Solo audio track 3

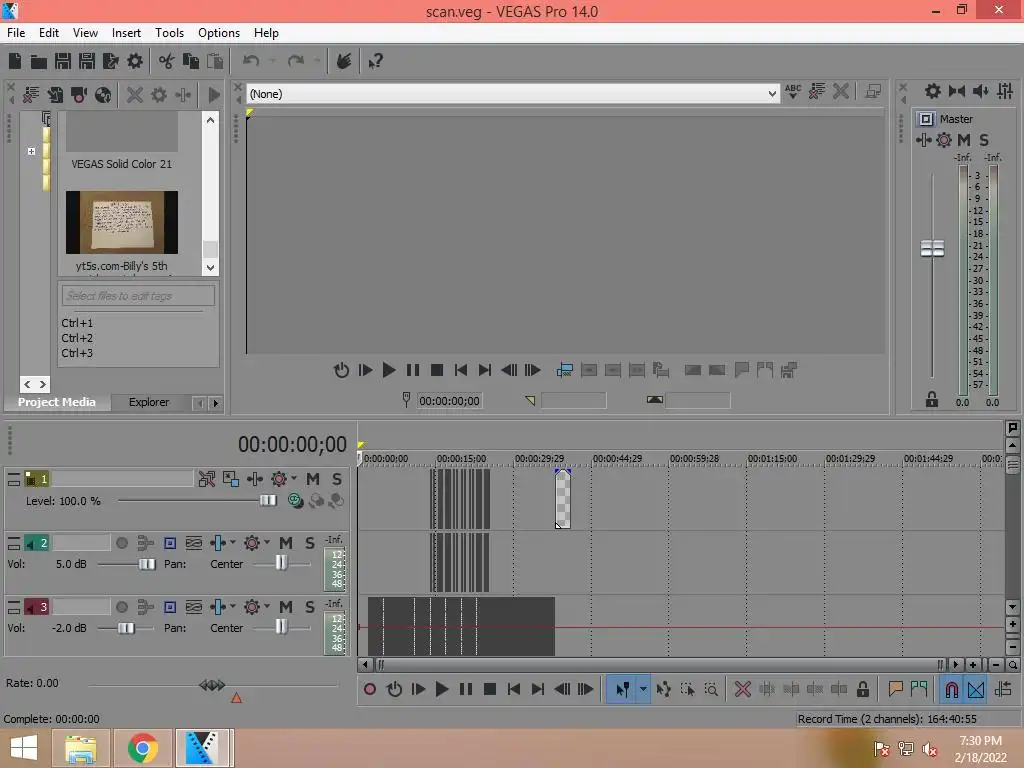point(310,607)
